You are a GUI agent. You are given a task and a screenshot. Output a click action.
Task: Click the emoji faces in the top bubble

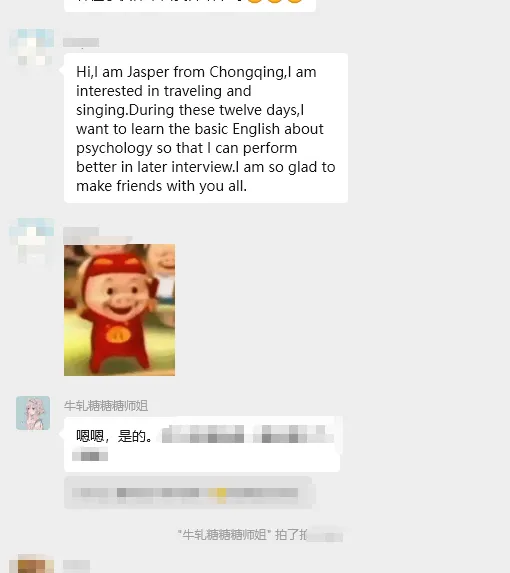tap(275, 1)
